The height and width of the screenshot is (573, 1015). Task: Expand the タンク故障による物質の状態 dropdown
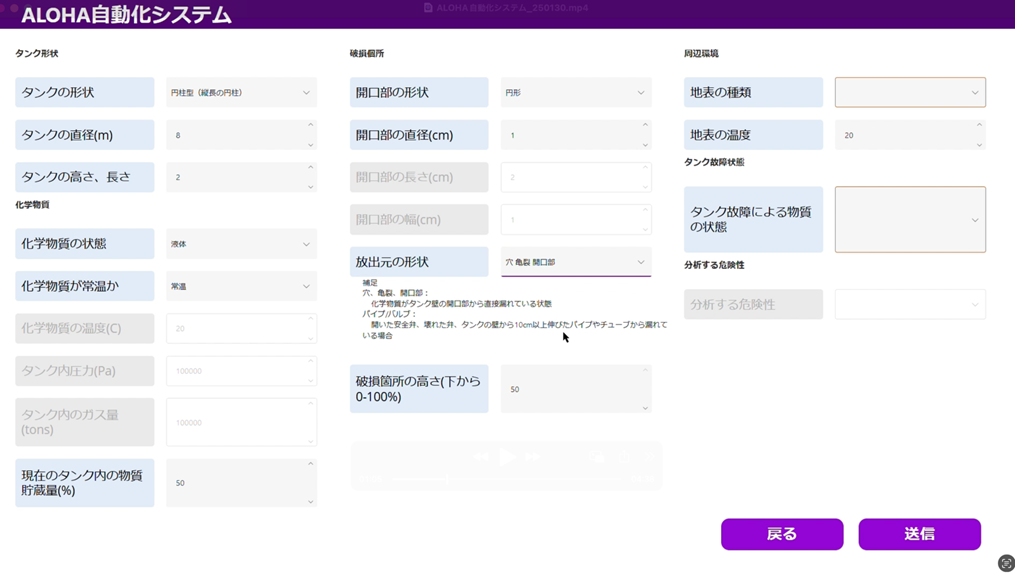coord(910,220)
